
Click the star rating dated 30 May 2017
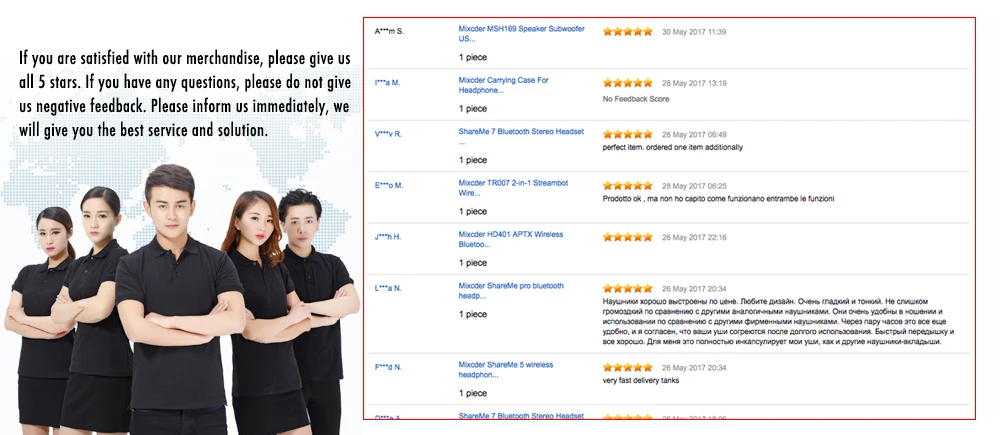click(628, 31)
